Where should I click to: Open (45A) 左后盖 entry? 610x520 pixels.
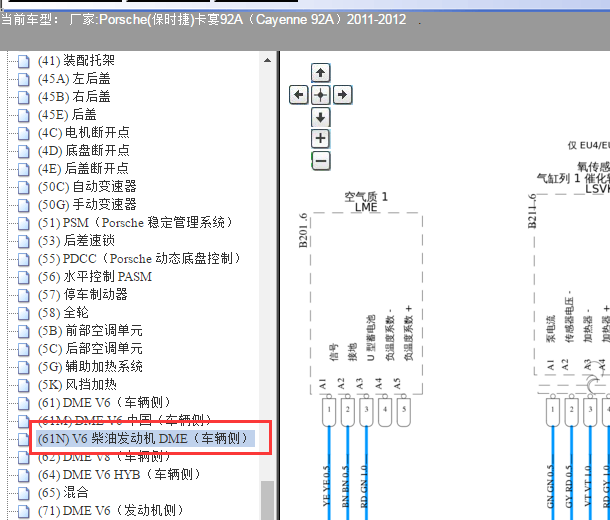(x=74, y=79)
